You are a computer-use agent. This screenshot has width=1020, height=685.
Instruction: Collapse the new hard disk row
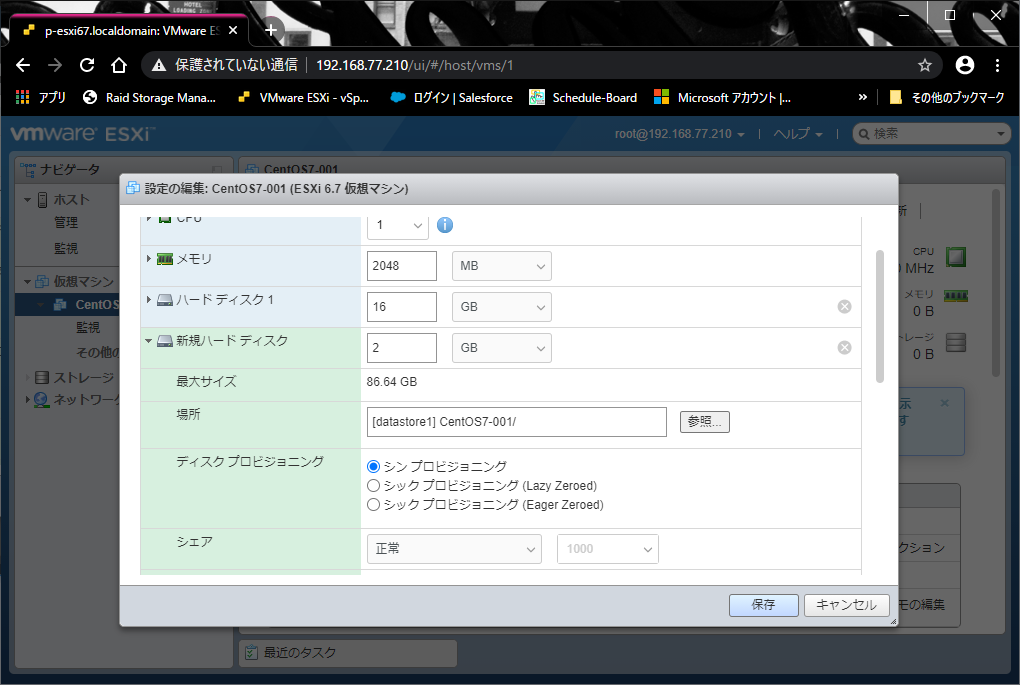(x=148, y=341)
